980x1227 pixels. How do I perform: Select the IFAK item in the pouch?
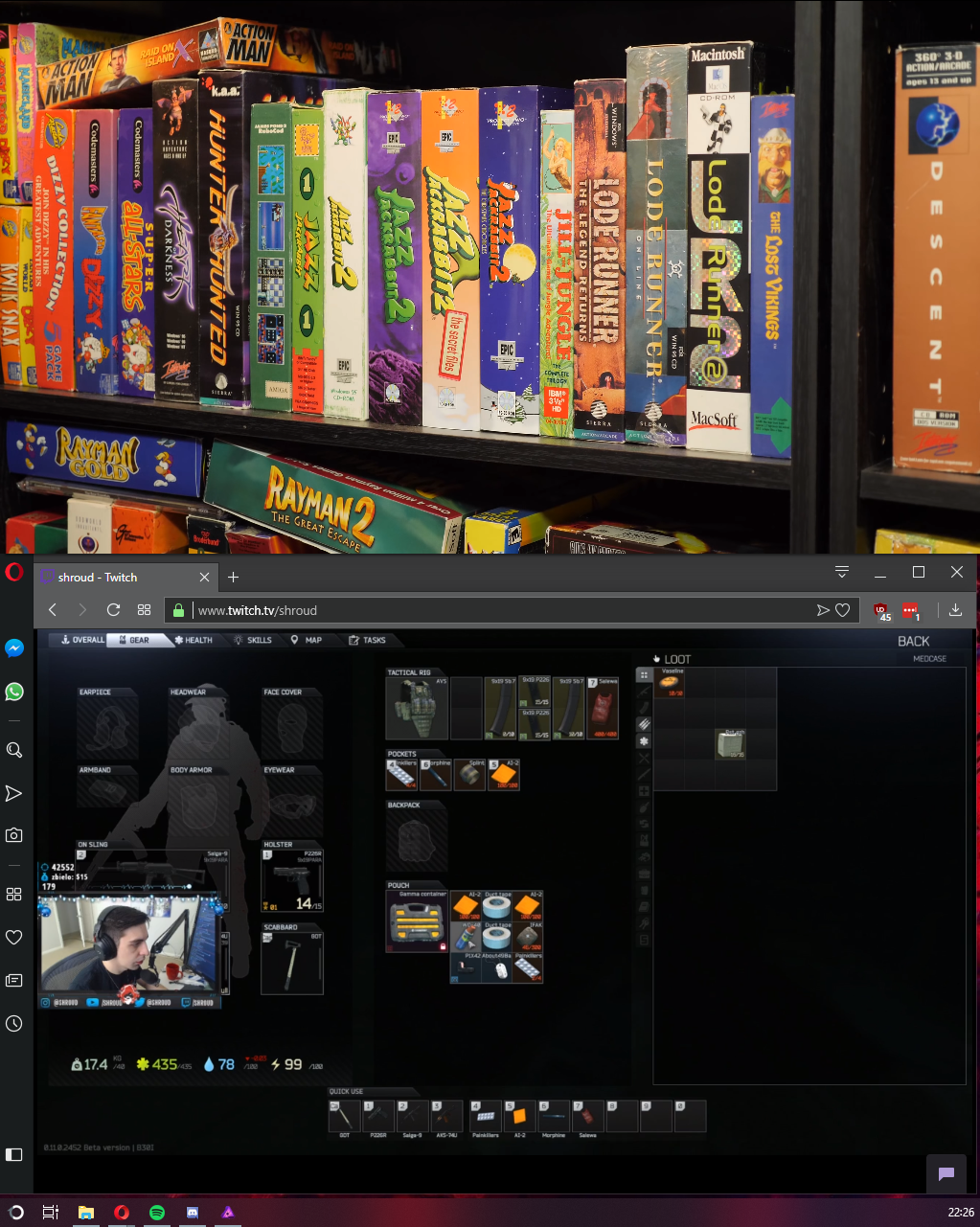(528, 938)
